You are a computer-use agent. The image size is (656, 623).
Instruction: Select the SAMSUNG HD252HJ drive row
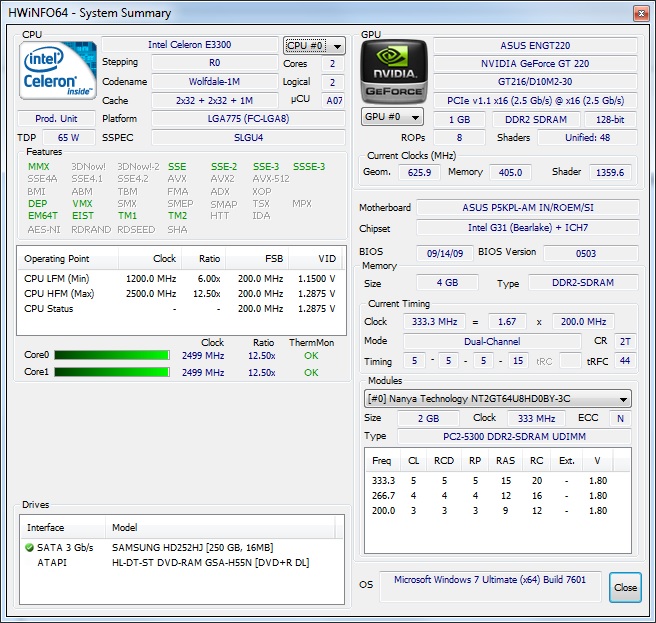click(182, 548)
